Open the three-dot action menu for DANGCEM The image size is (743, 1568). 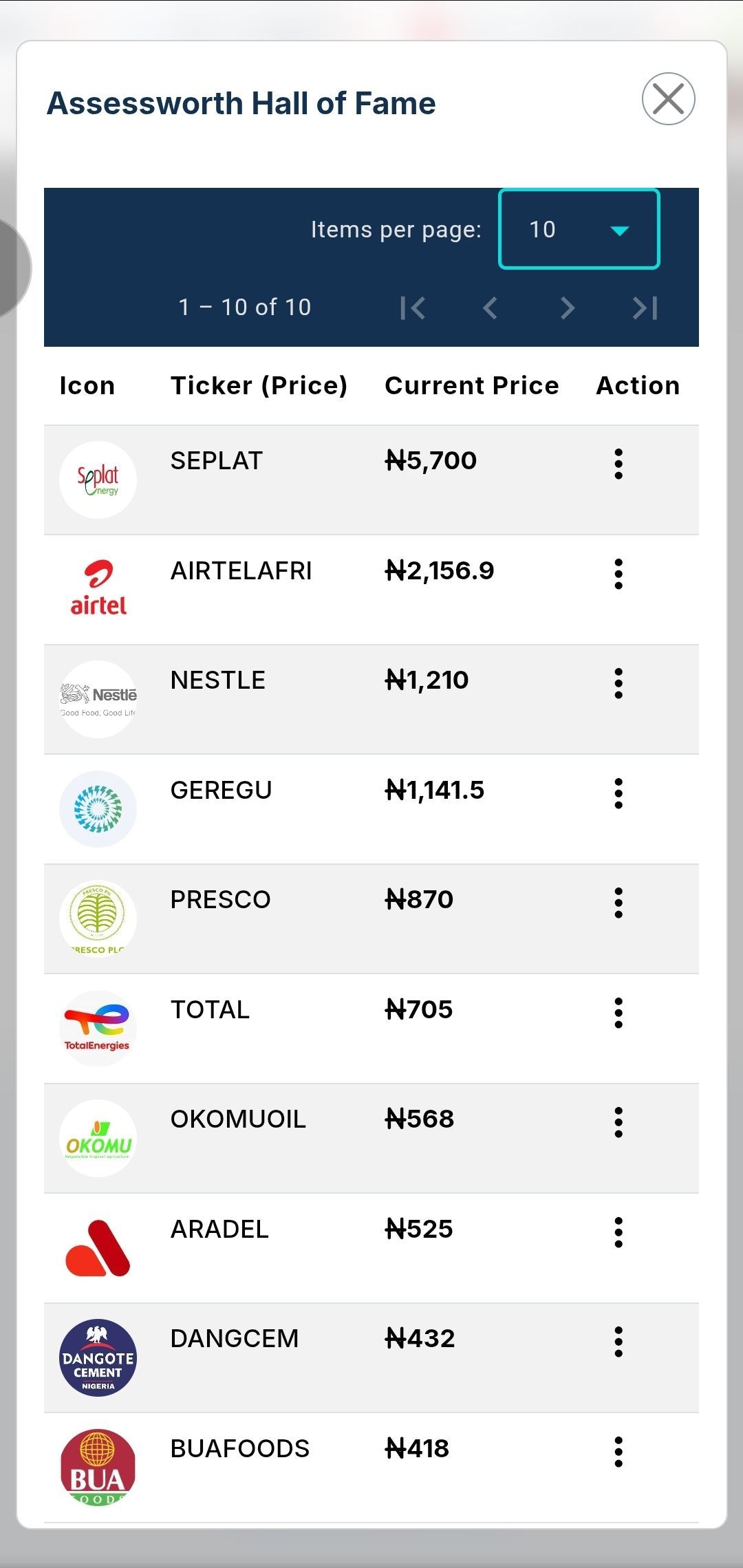point(618,1342)
